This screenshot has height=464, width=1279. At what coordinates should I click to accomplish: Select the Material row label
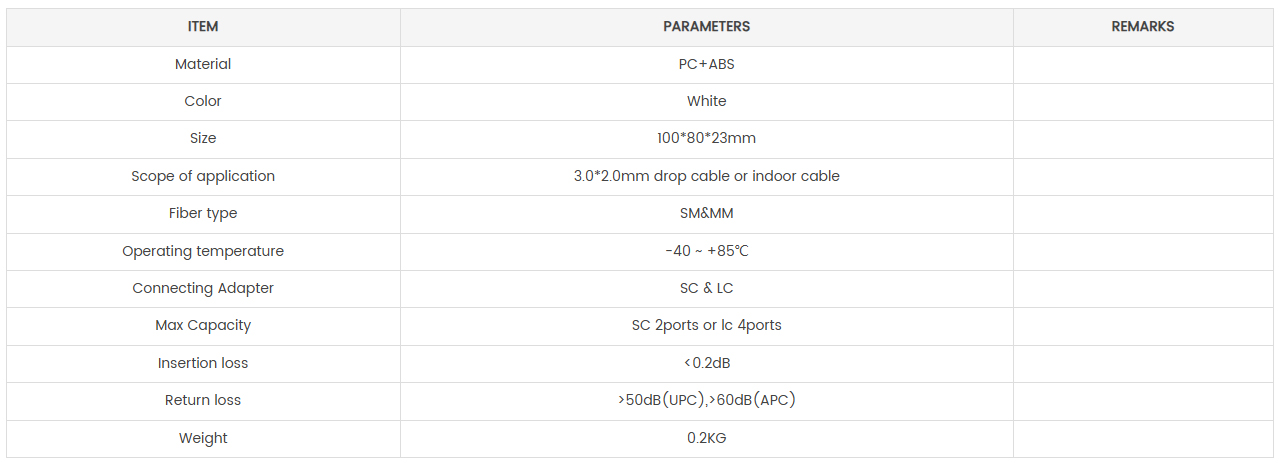(x=203, y=64)
